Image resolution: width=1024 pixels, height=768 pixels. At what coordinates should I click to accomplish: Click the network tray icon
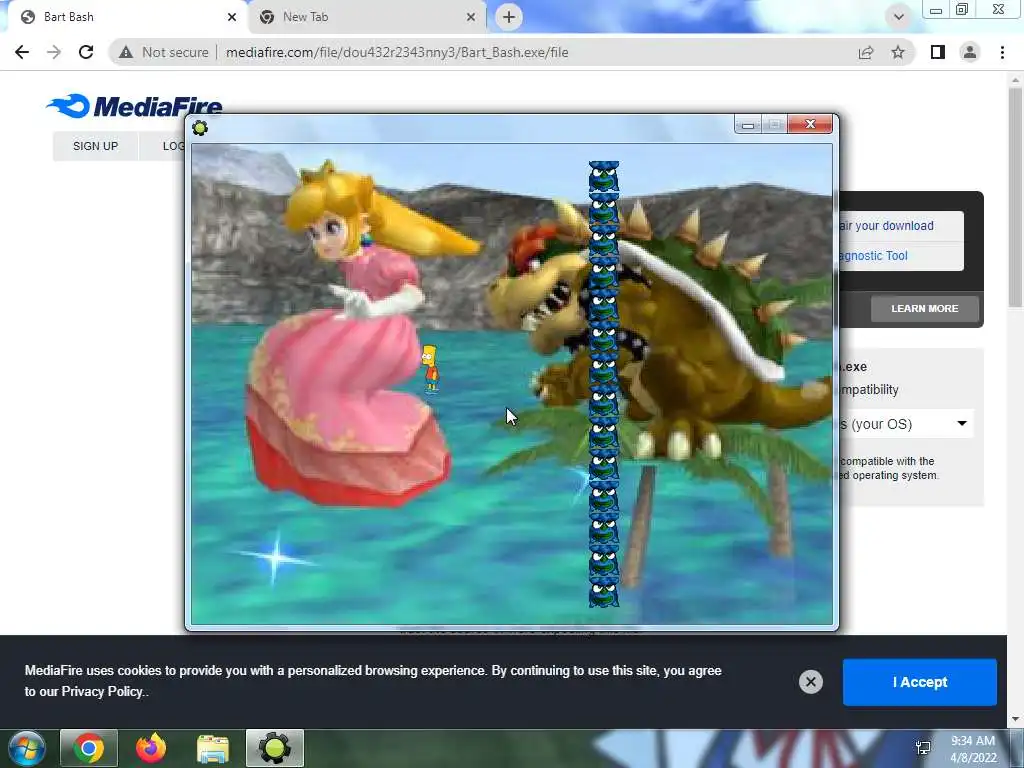(923, 748)
